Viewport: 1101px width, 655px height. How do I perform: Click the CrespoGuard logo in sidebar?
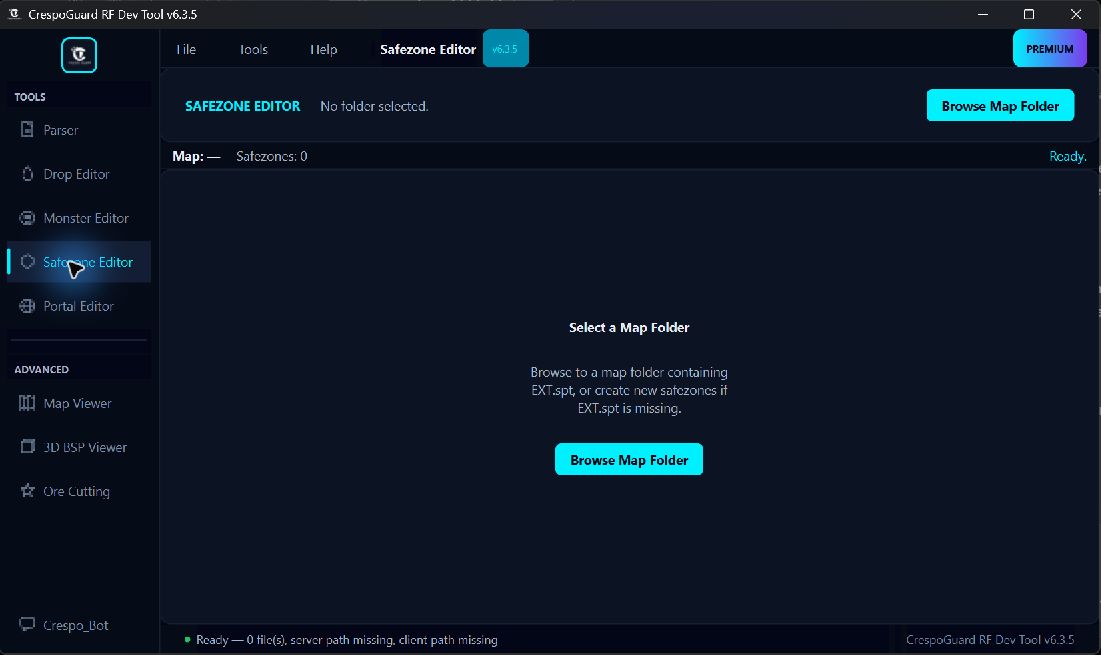pyautogui.click(x=79, y=55)
